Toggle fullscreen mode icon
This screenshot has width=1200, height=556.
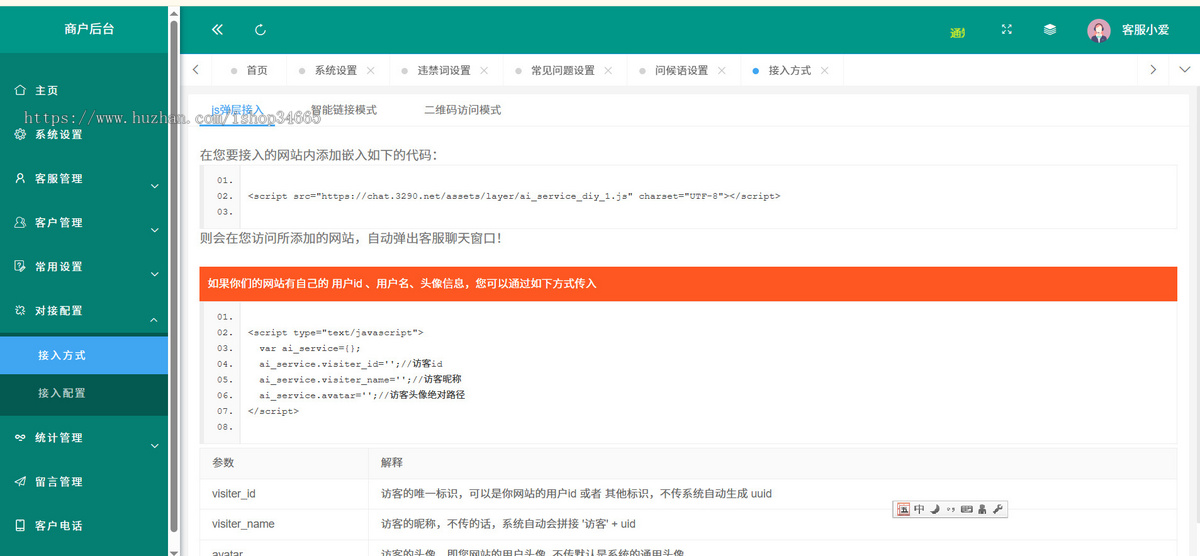(x=1007, y=30)
